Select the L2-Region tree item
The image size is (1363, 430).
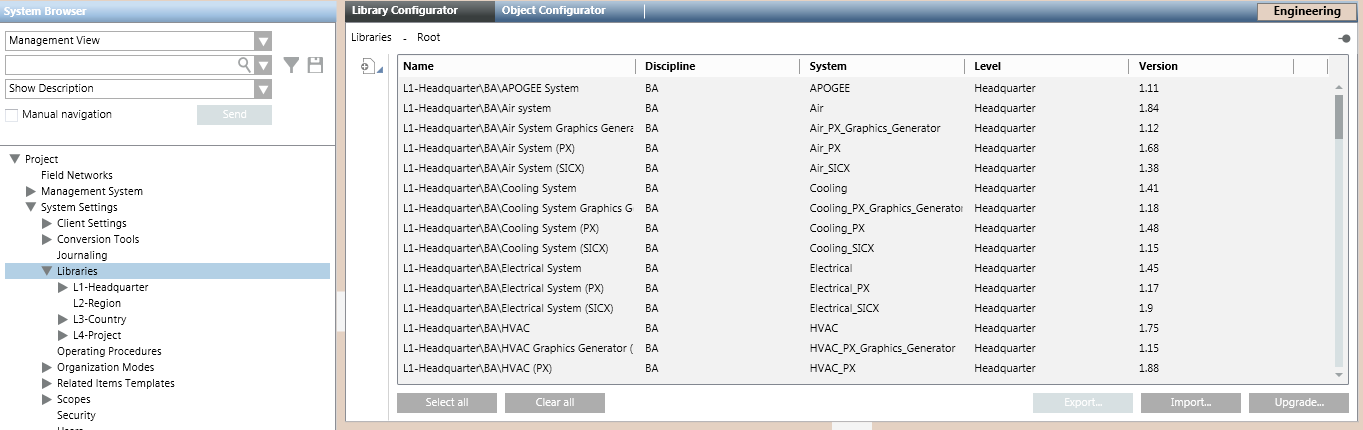click(96, 304)
